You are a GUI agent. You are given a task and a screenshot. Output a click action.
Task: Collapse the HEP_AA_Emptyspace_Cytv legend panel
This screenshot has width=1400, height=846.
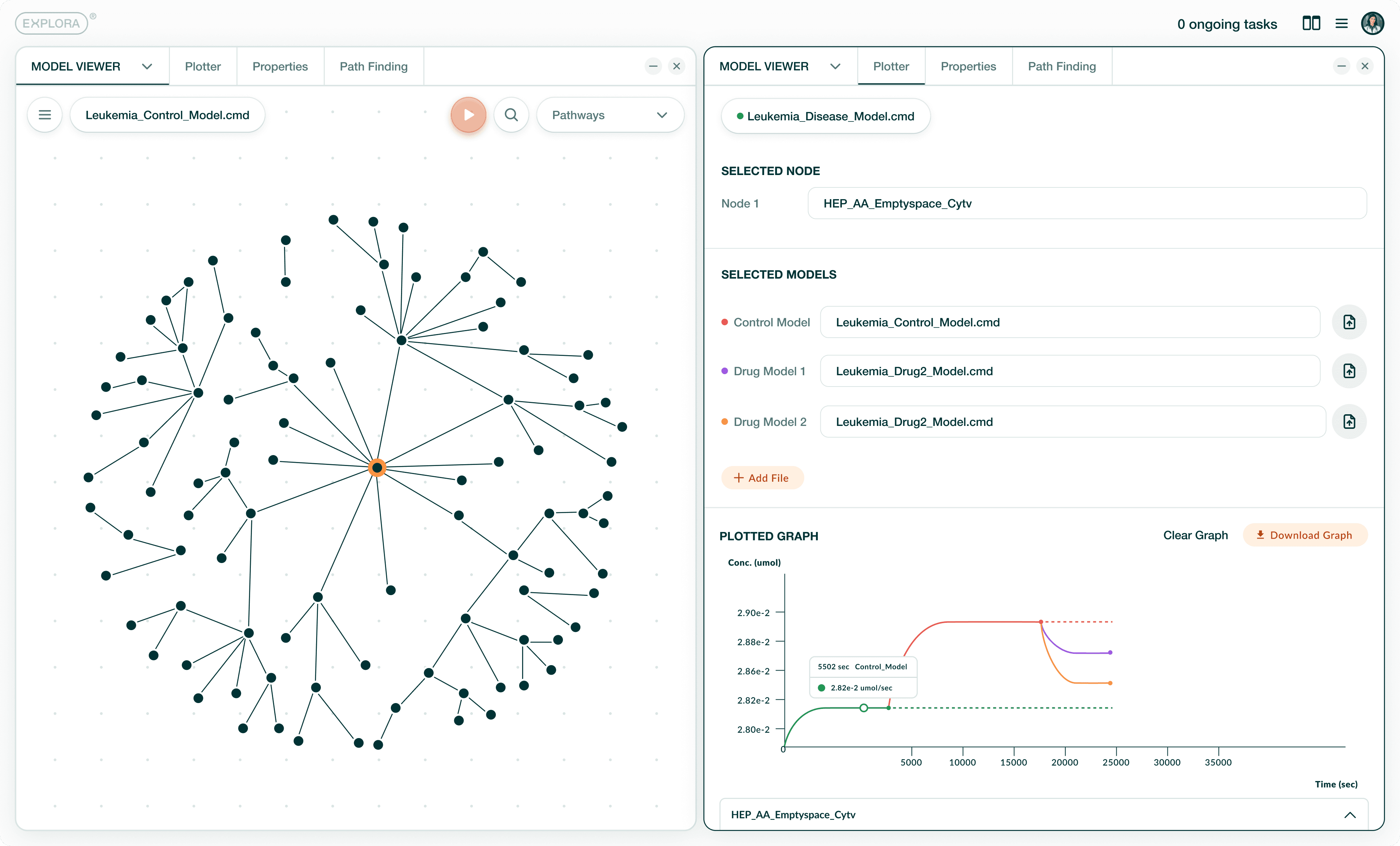click(1350, 815)
